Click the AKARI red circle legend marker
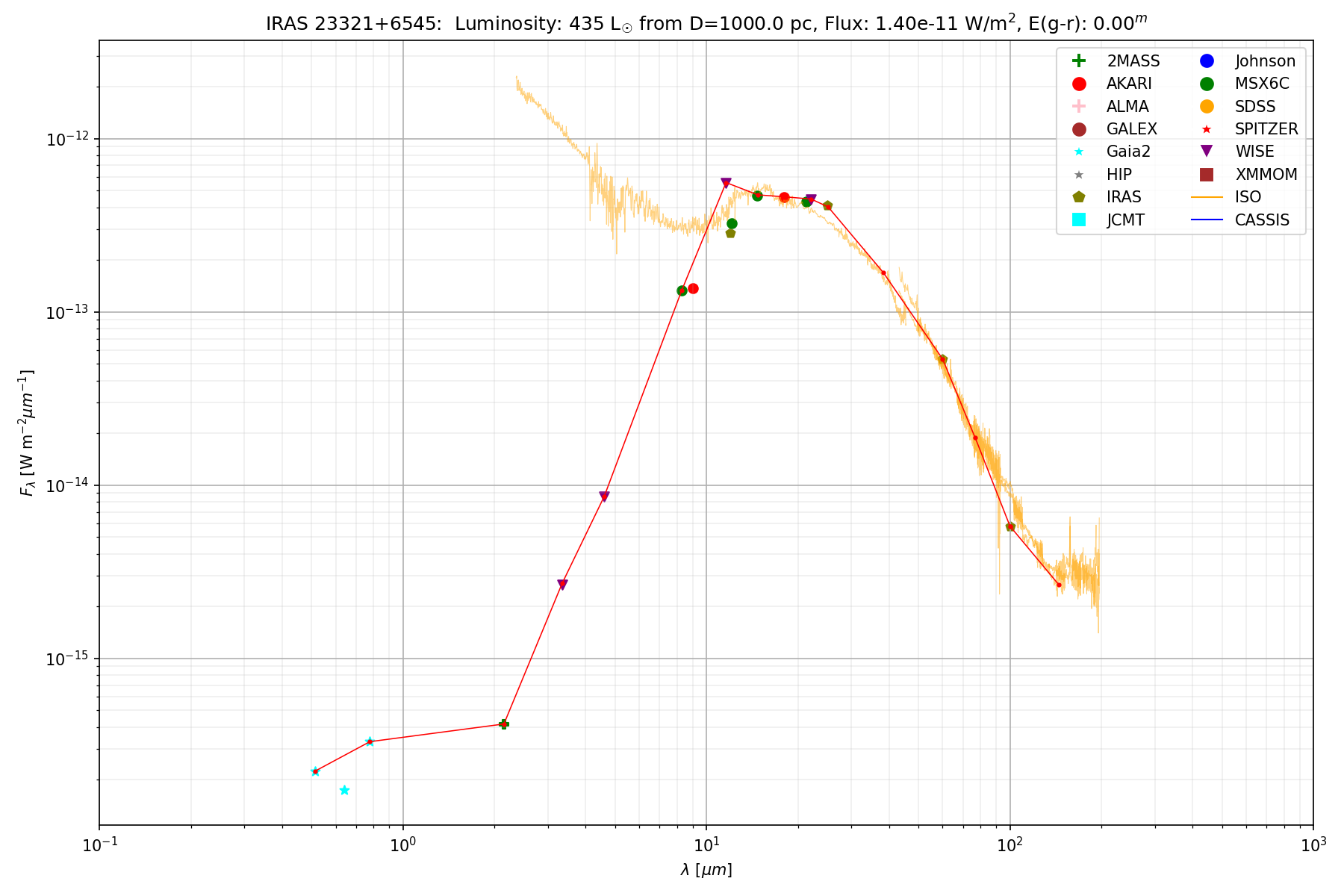The image size is (1344, 896). click(1078, 84)
